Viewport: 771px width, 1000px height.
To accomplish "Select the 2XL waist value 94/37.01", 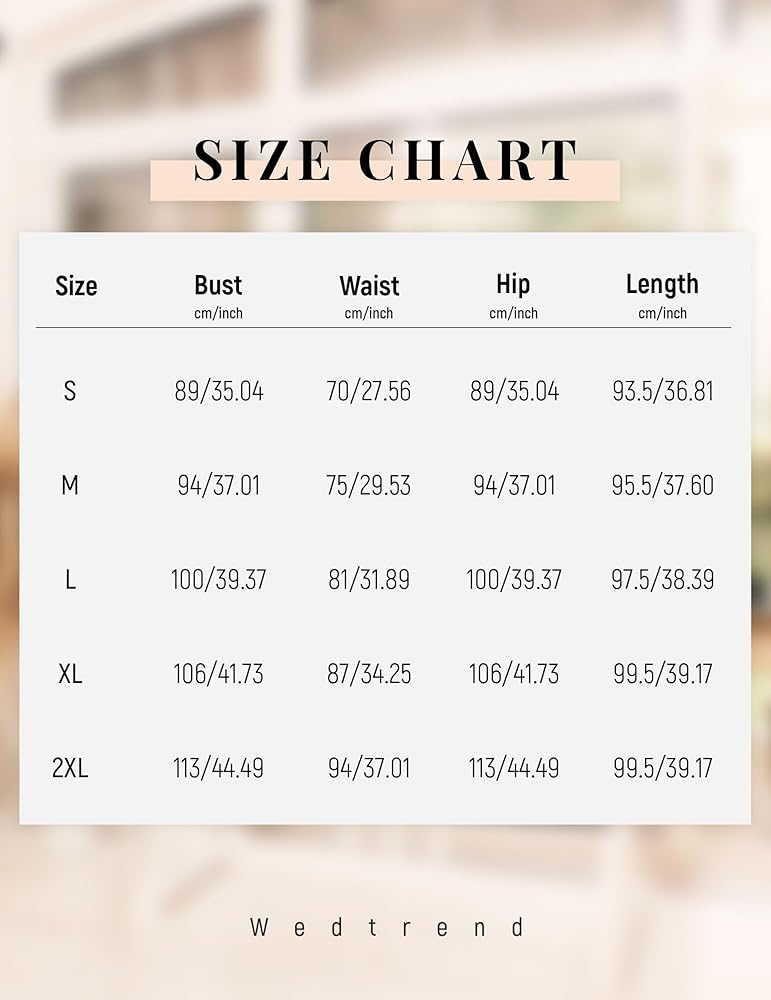I will coord(368,768).
